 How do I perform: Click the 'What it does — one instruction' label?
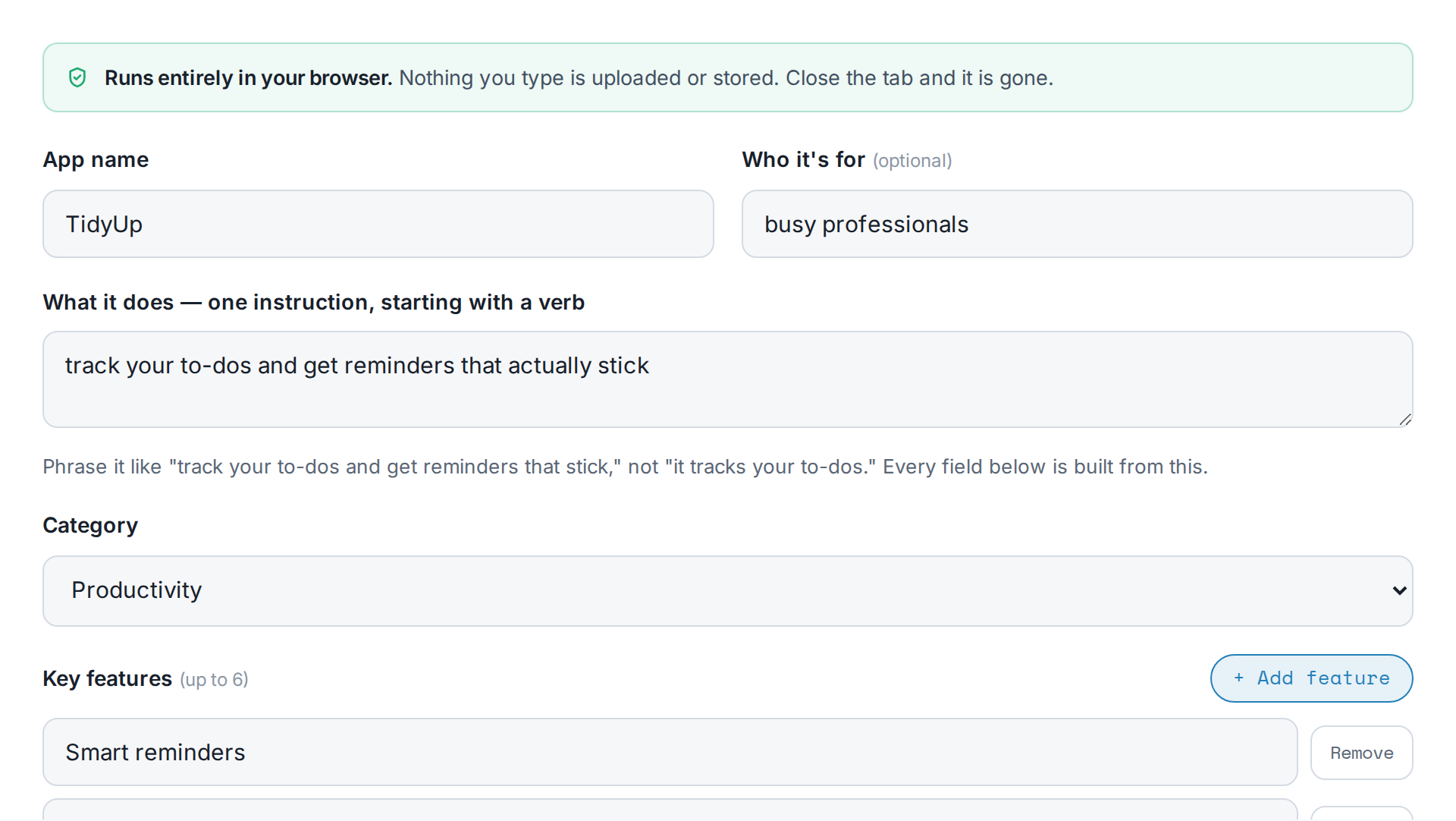pyautogui.click(x=313, y=303)
